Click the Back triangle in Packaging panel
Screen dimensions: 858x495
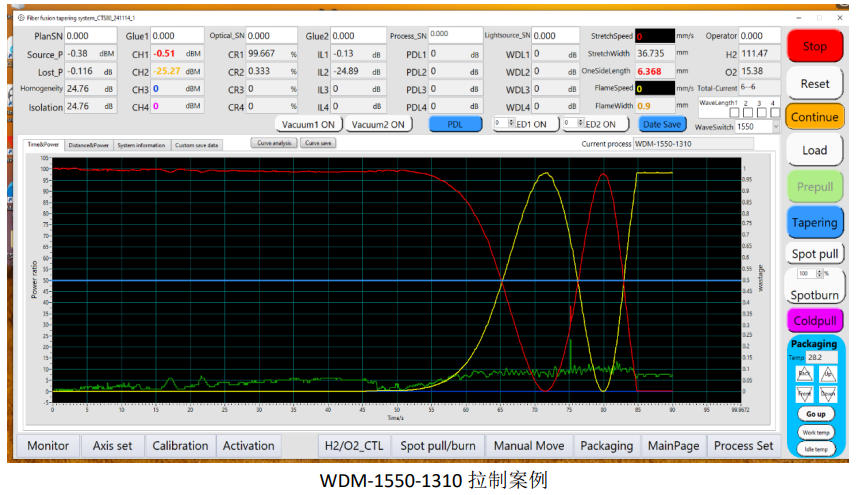[x=803, y=373]
